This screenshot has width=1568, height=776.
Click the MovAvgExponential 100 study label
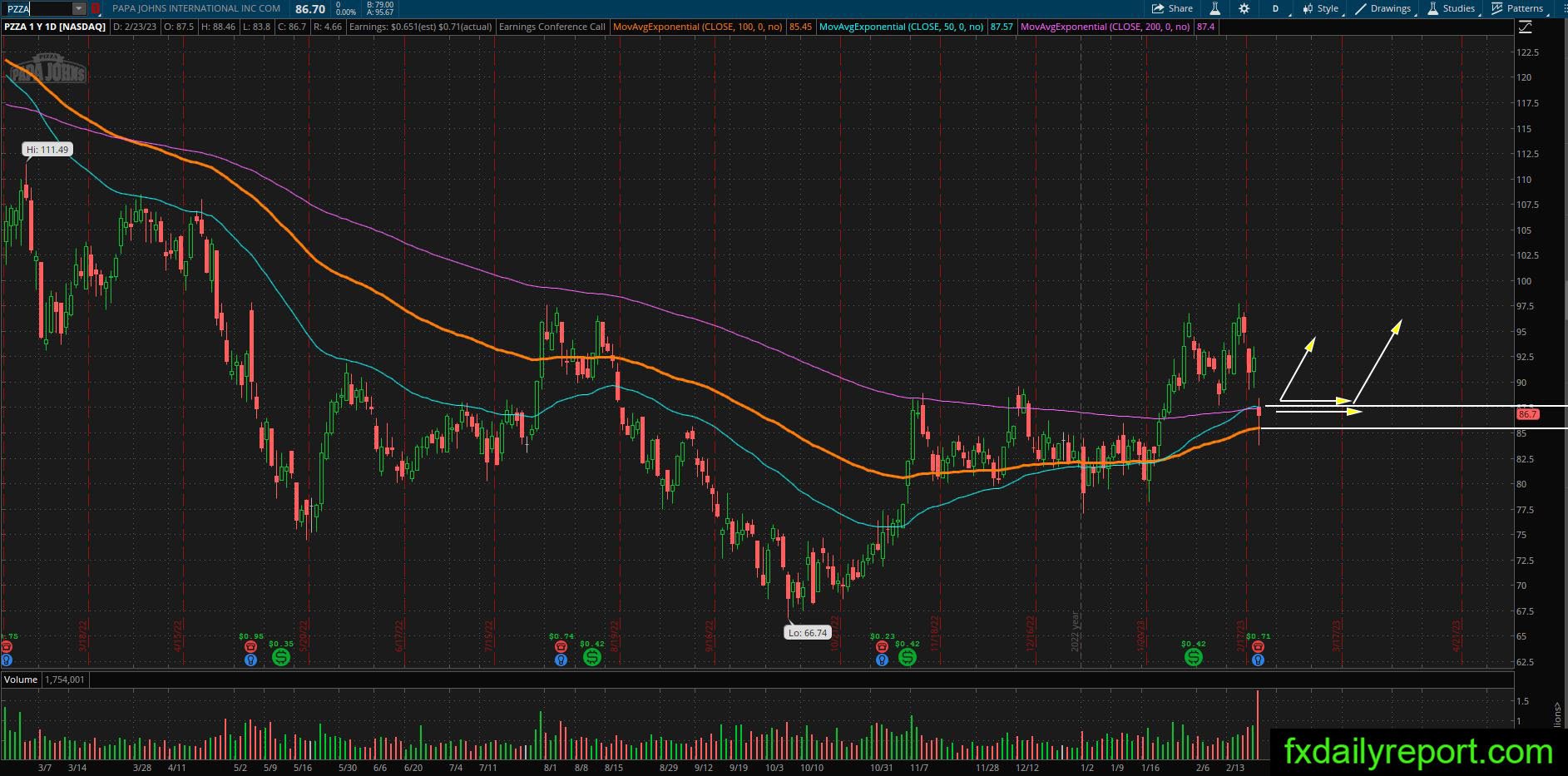697,27
